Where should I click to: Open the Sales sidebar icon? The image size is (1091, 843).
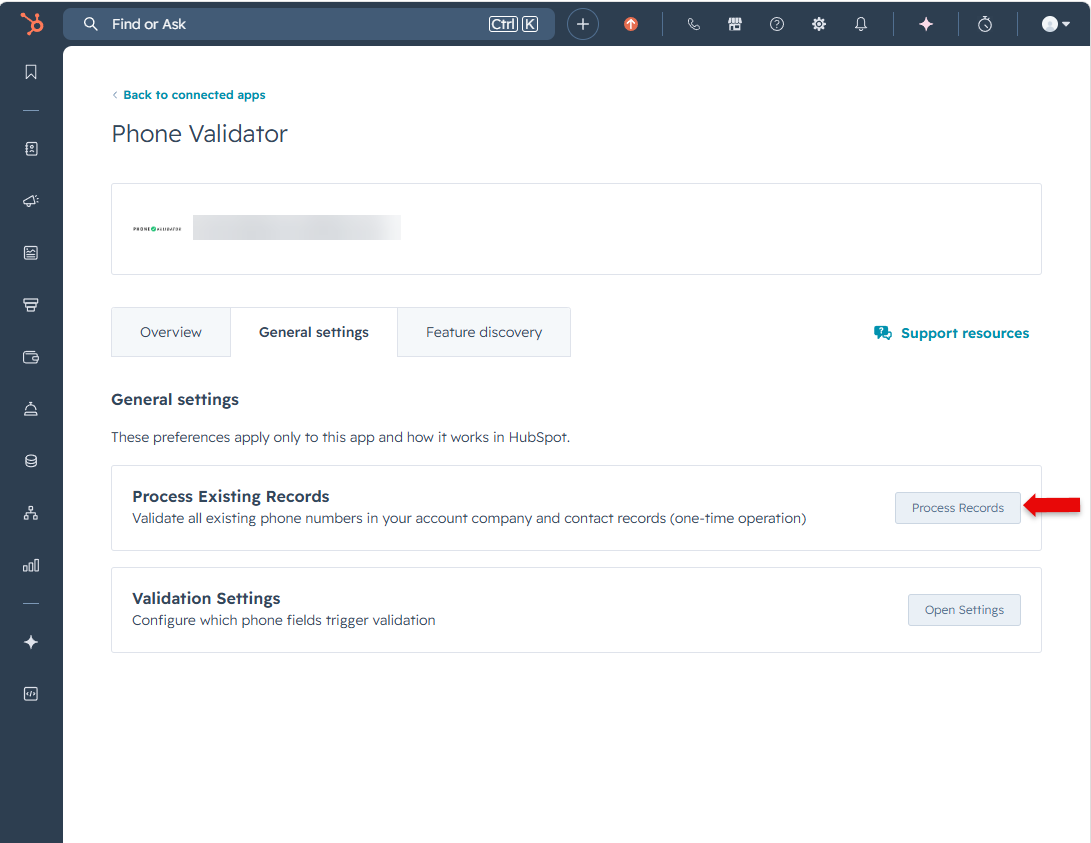point(31,305)
